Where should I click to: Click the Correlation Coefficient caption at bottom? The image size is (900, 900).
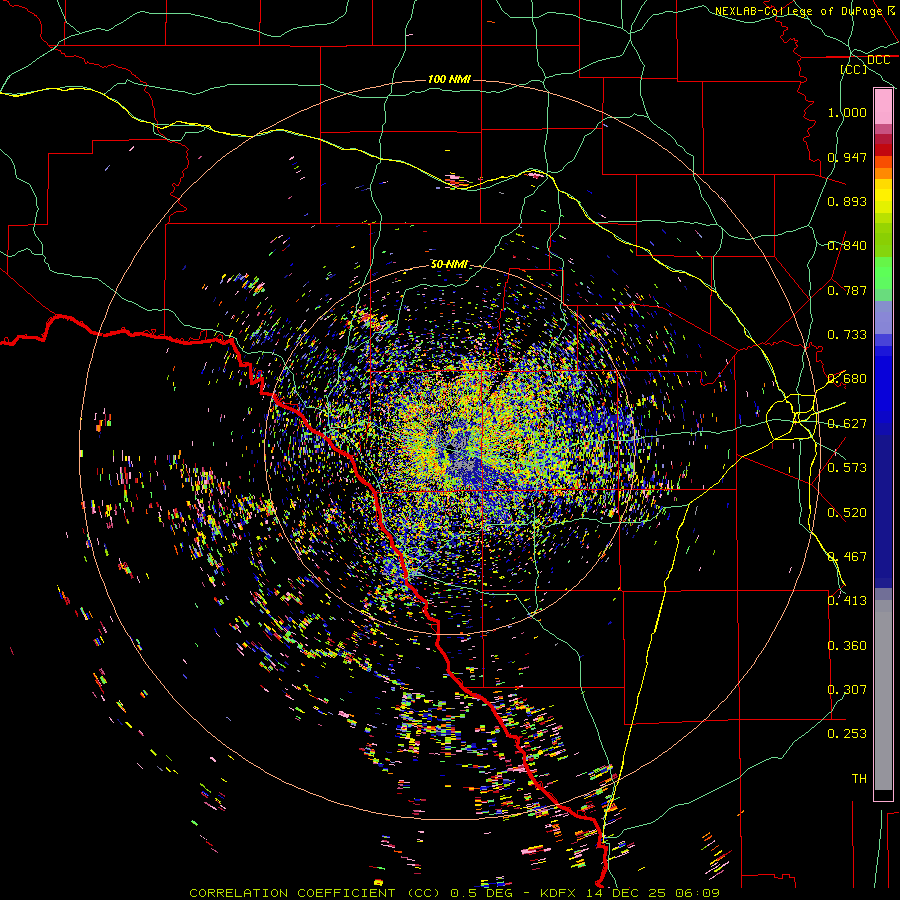454,893
